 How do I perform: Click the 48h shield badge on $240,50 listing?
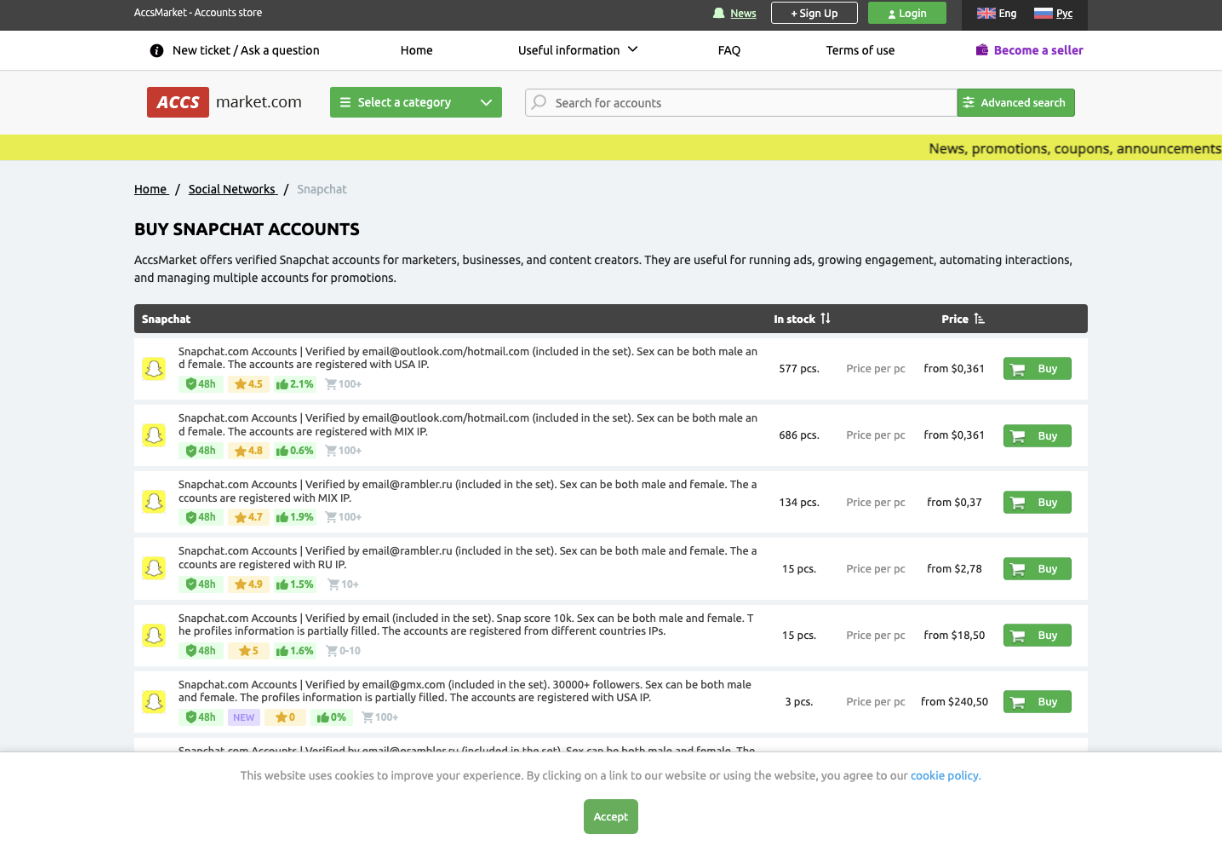[x=201, y=717]
